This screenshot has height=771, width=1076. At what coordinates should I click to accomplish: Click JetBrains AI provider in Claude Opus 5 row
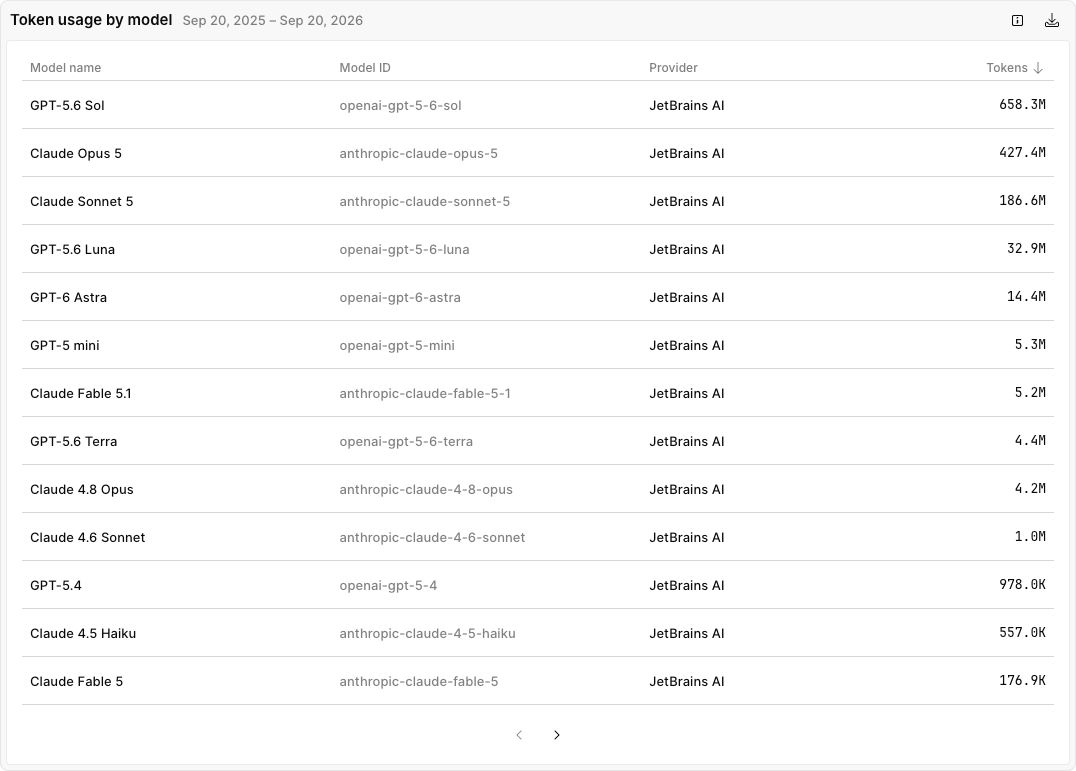687,154
